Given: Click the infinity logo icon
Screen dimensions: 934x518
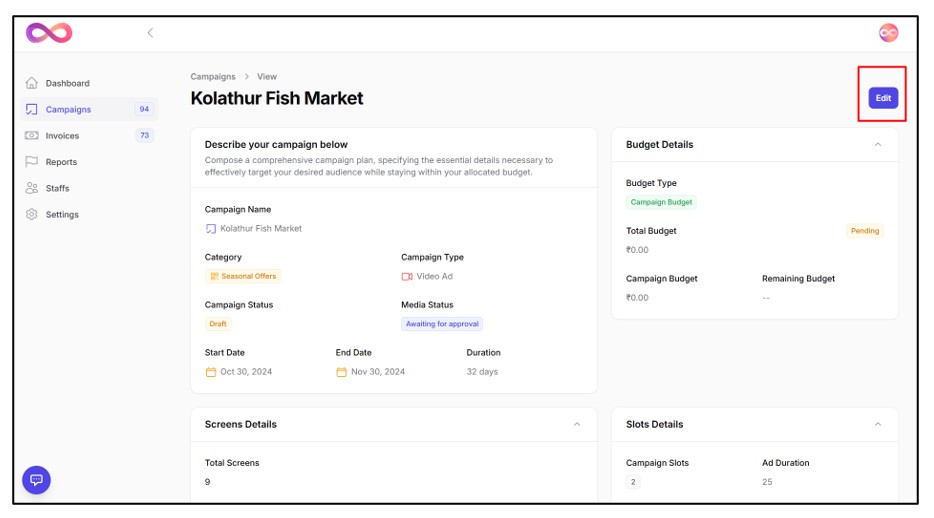Looking at the screenshot, I should pos(49,33).
